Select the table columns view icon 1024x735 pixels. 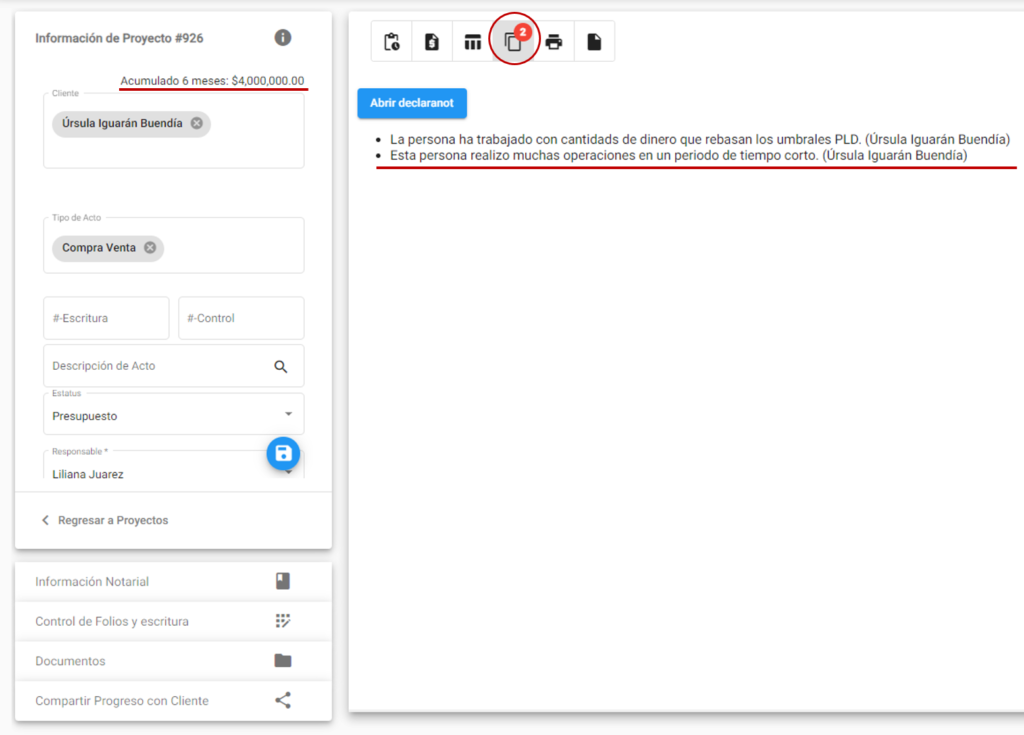pos(472,42)
